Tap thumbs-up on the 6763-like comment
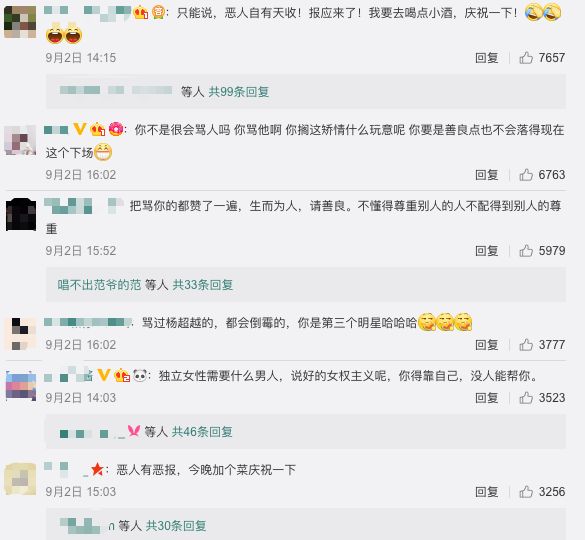This screenshot has width=585, height=540. (526, 175)
